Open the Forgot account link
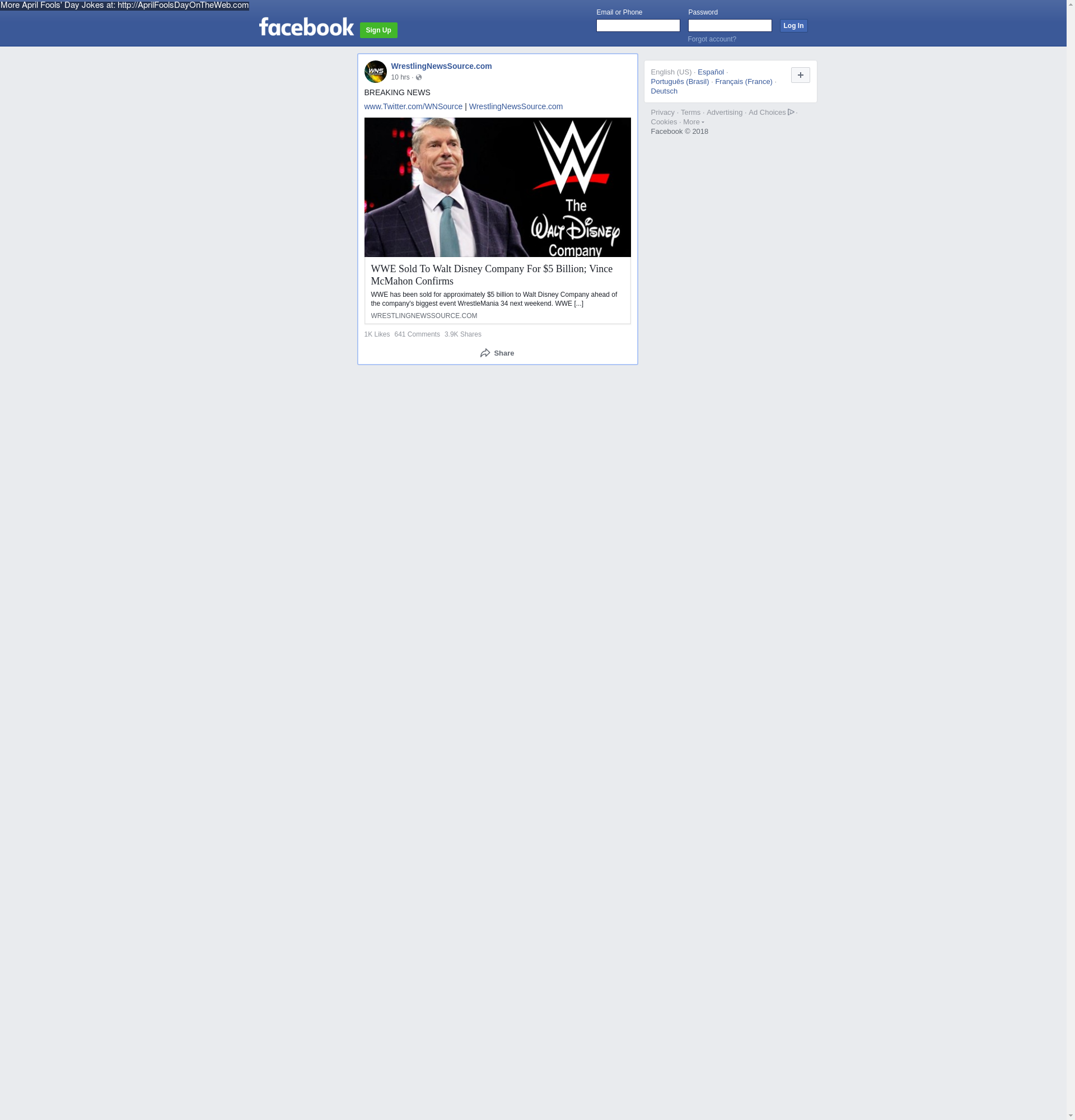The height and width of the screenshot is (1120, 1075). pos(712,39)
